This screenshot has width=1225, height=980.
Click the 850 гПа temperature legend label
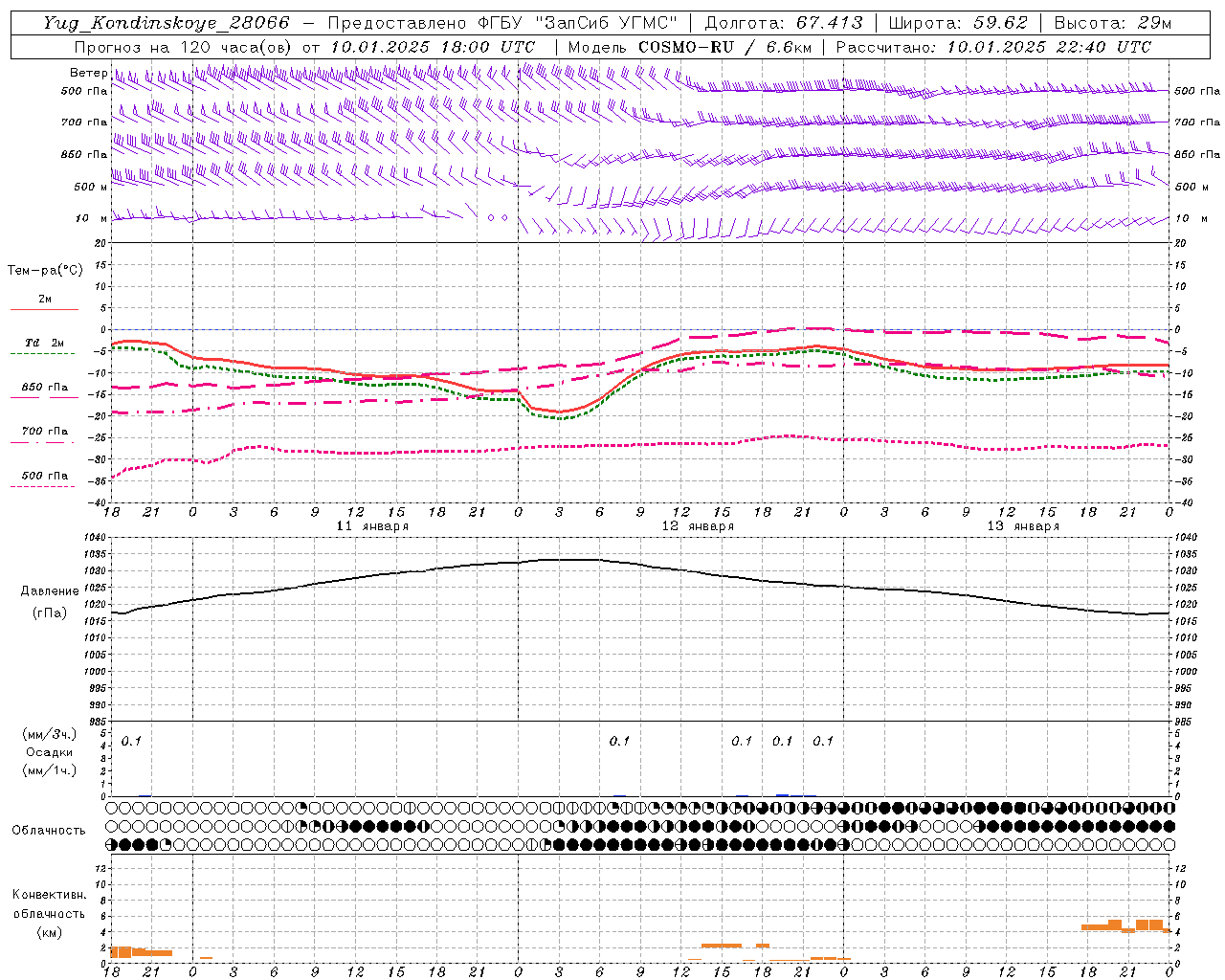(x=45, y=388)
